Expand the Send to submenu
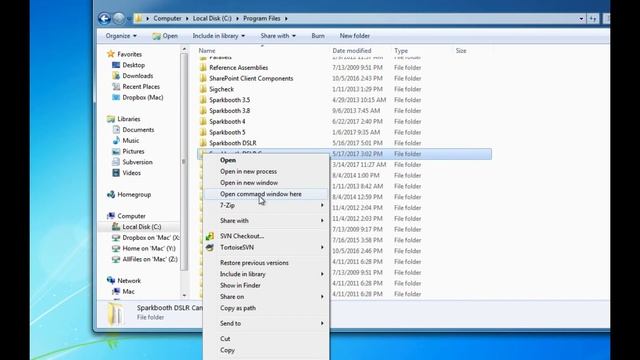The height and width of the screenshot is (360, 640). (322, 323)
